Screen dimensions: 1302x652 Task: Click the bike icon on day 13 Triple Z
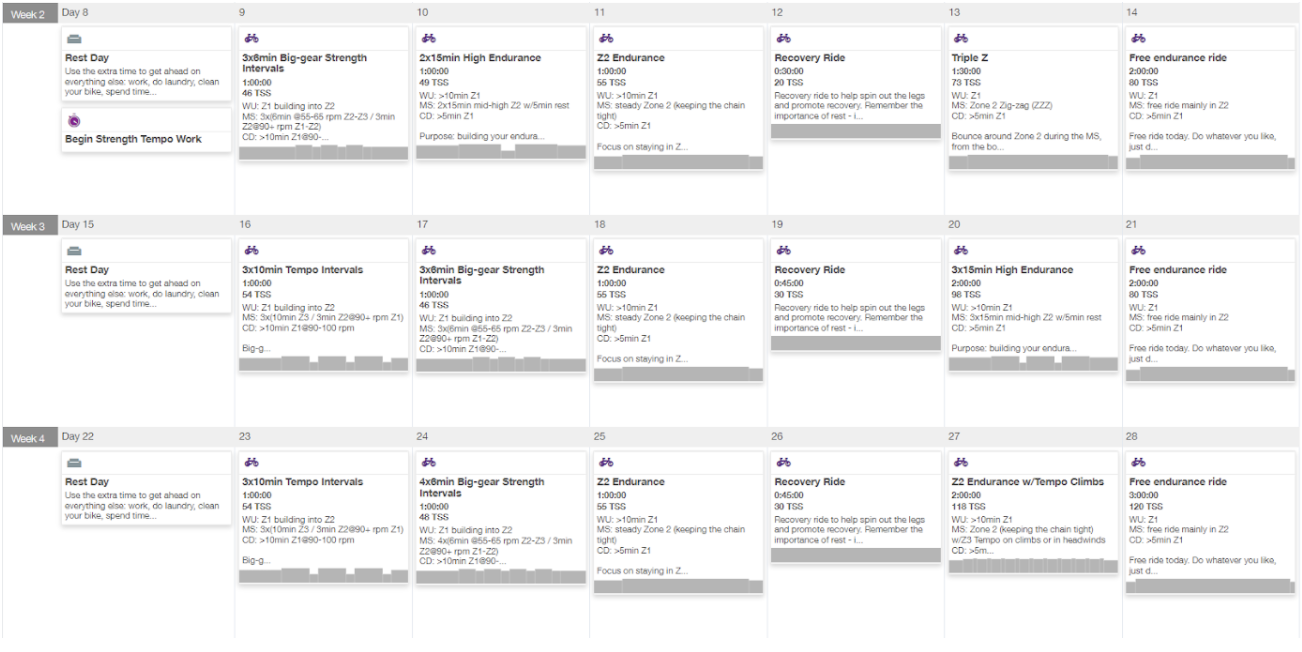pyautogui.click(x=961, y=39)
